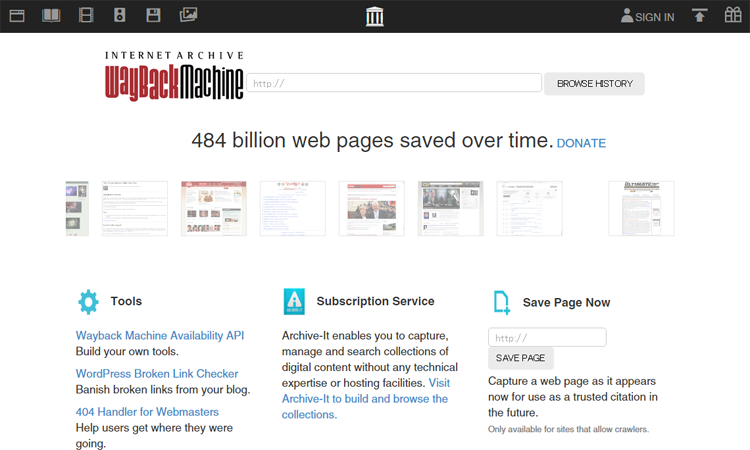This screenshot has height=450, width=750.
Task: Click the BROWSE HISTORY button
Action: pyautogui.click(x=594, y=84)
